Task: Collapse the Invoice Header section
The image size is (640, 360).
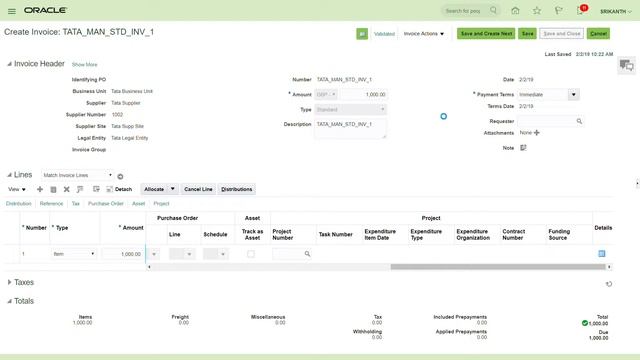Action: coord(9,64)
